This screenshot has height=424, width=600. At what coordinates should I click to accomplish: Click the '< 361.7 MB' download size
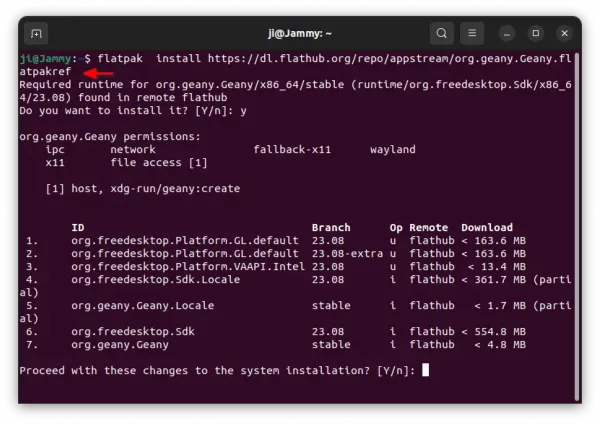pyautogui.click(x=494, y=280)
